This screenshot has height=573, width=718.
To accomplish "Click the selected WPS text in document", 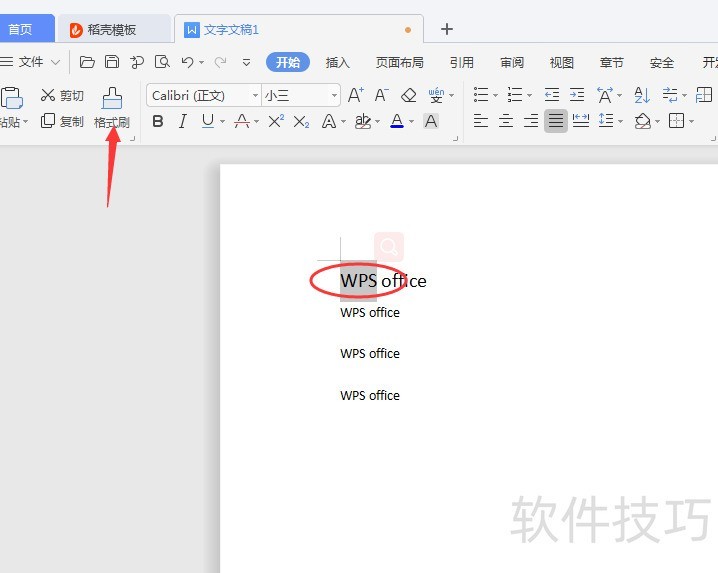I will tap(359, 280).
